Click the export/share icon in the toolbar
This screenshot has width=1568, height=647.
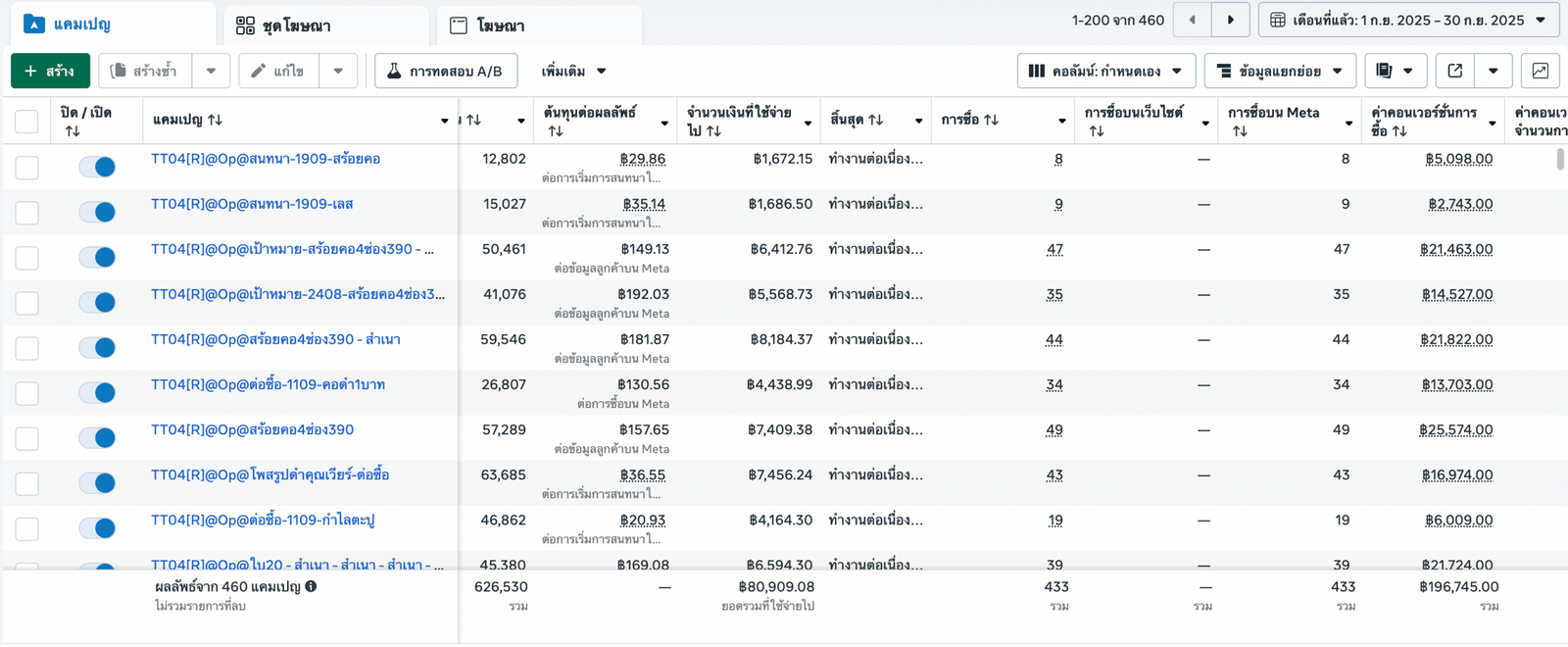pos(1455,71)
